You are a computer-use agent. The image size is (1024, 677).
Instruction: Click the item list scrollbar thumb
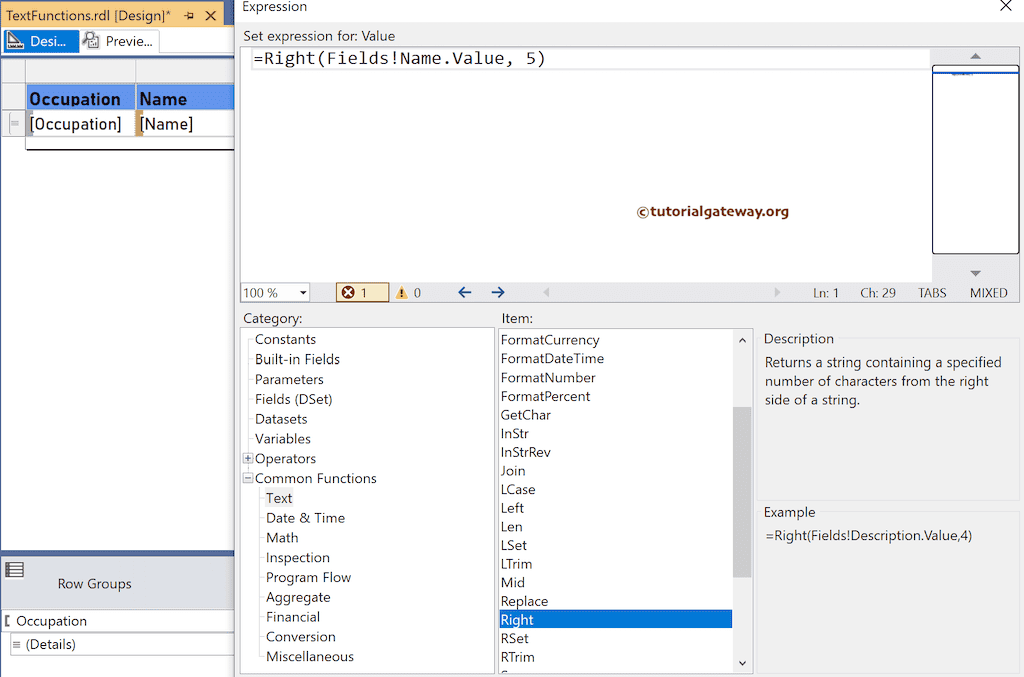point(742,465)
